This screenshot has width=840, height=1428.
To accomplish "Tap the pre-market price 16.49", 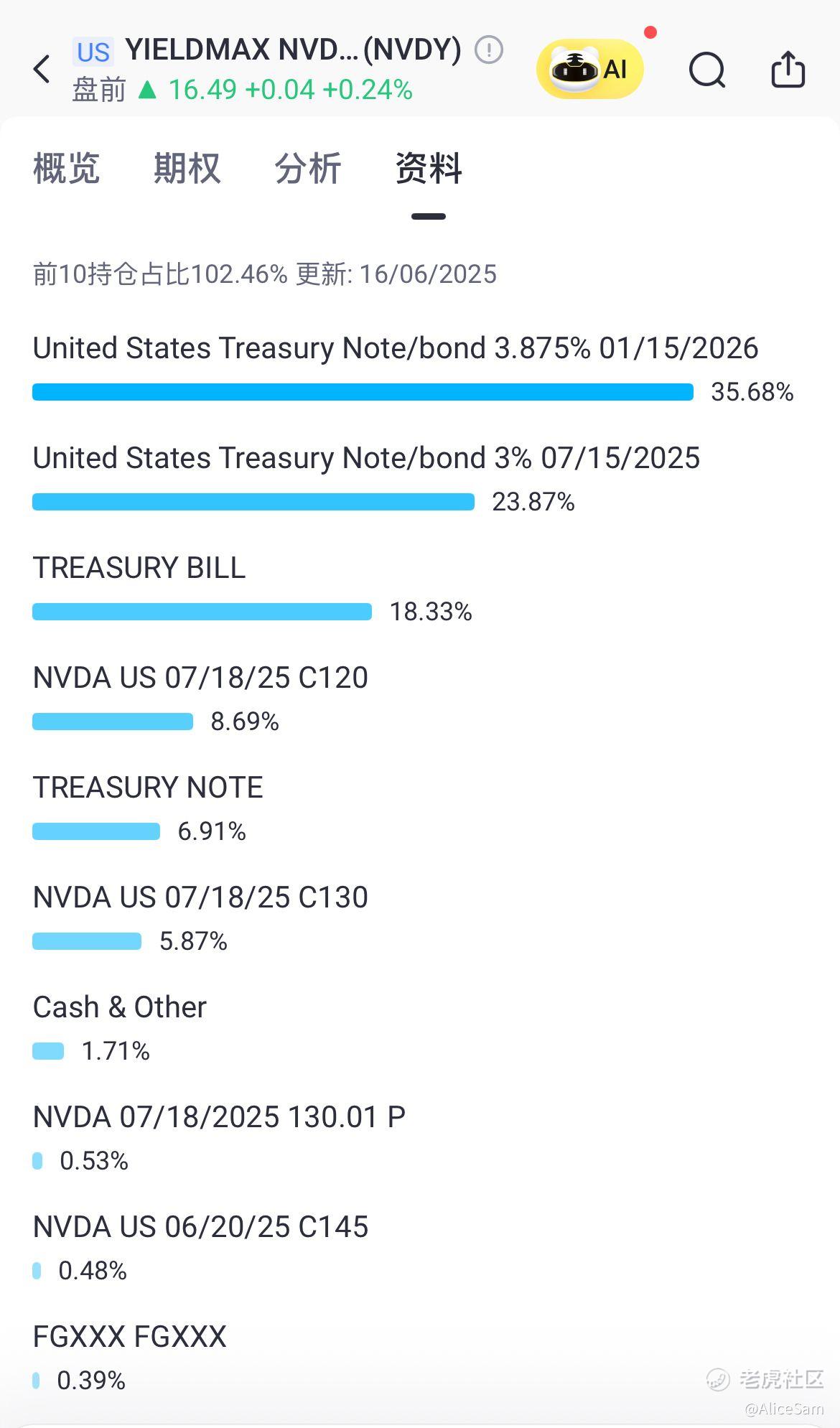I will tap(202, 90).
